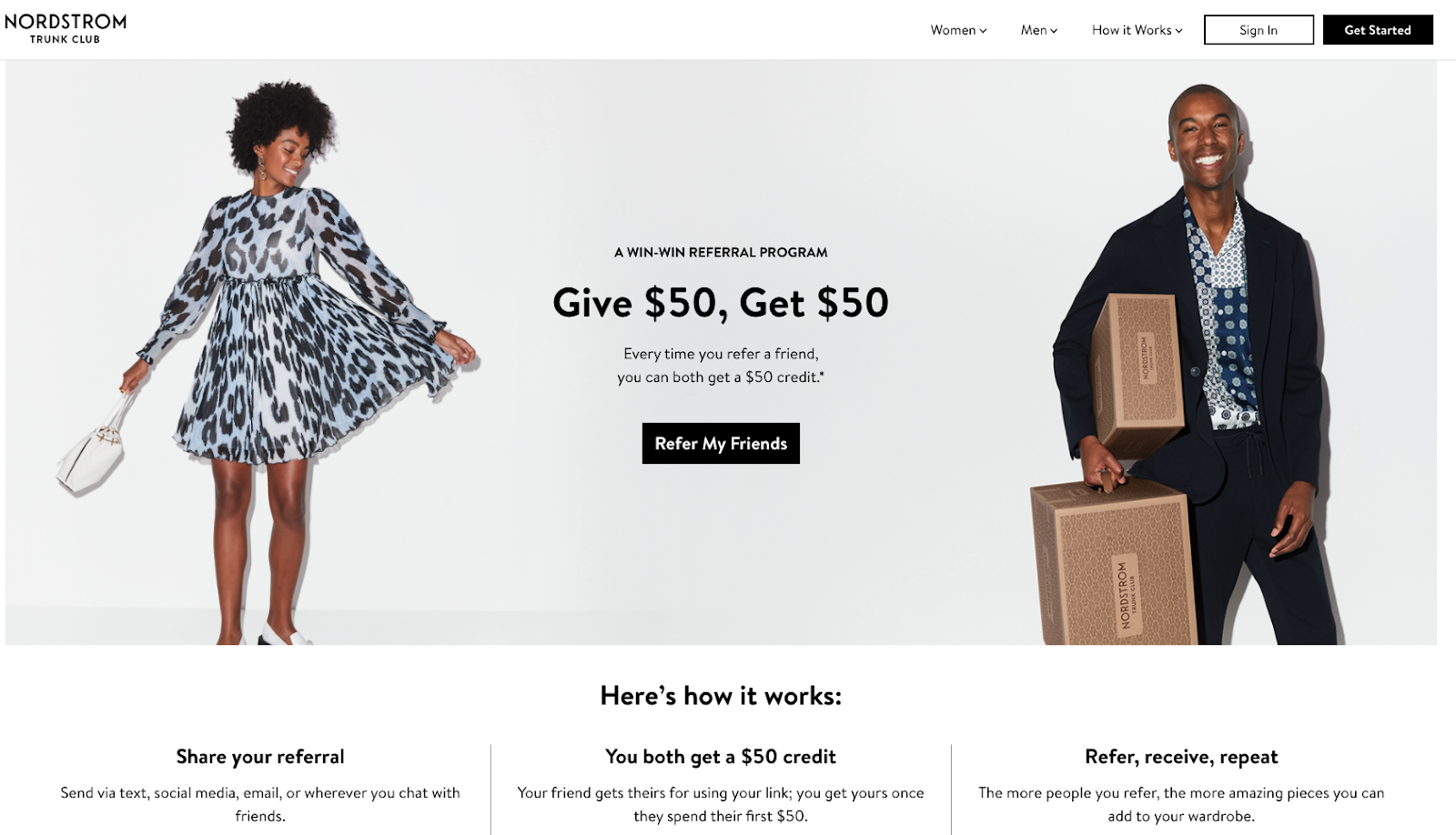
Task: Open the Women menu
Action: (x=958, y=30)
